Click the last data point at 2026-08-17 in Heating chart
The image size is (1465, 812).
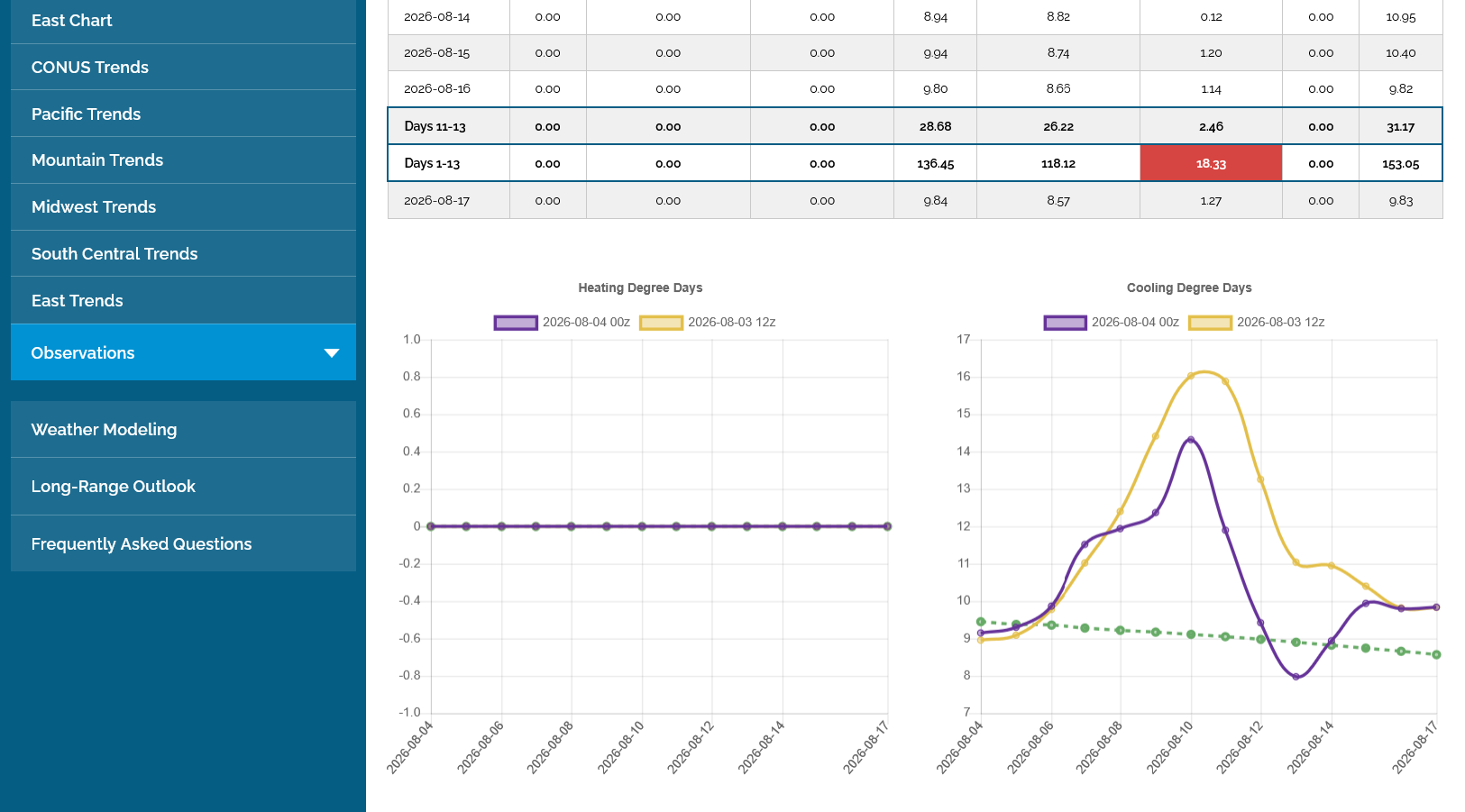click(x=888, y=526)
